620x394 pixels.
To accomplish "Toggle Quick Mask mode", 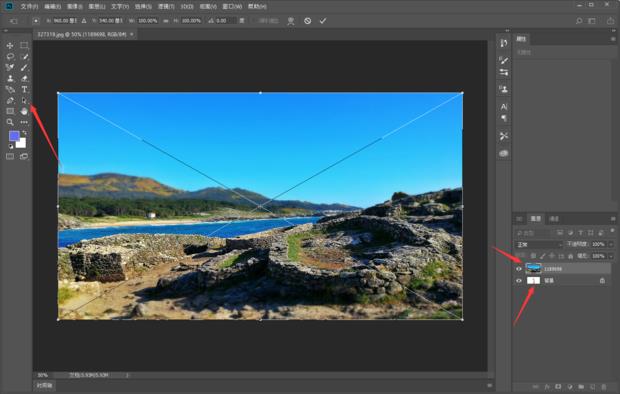I will [10, 157].
